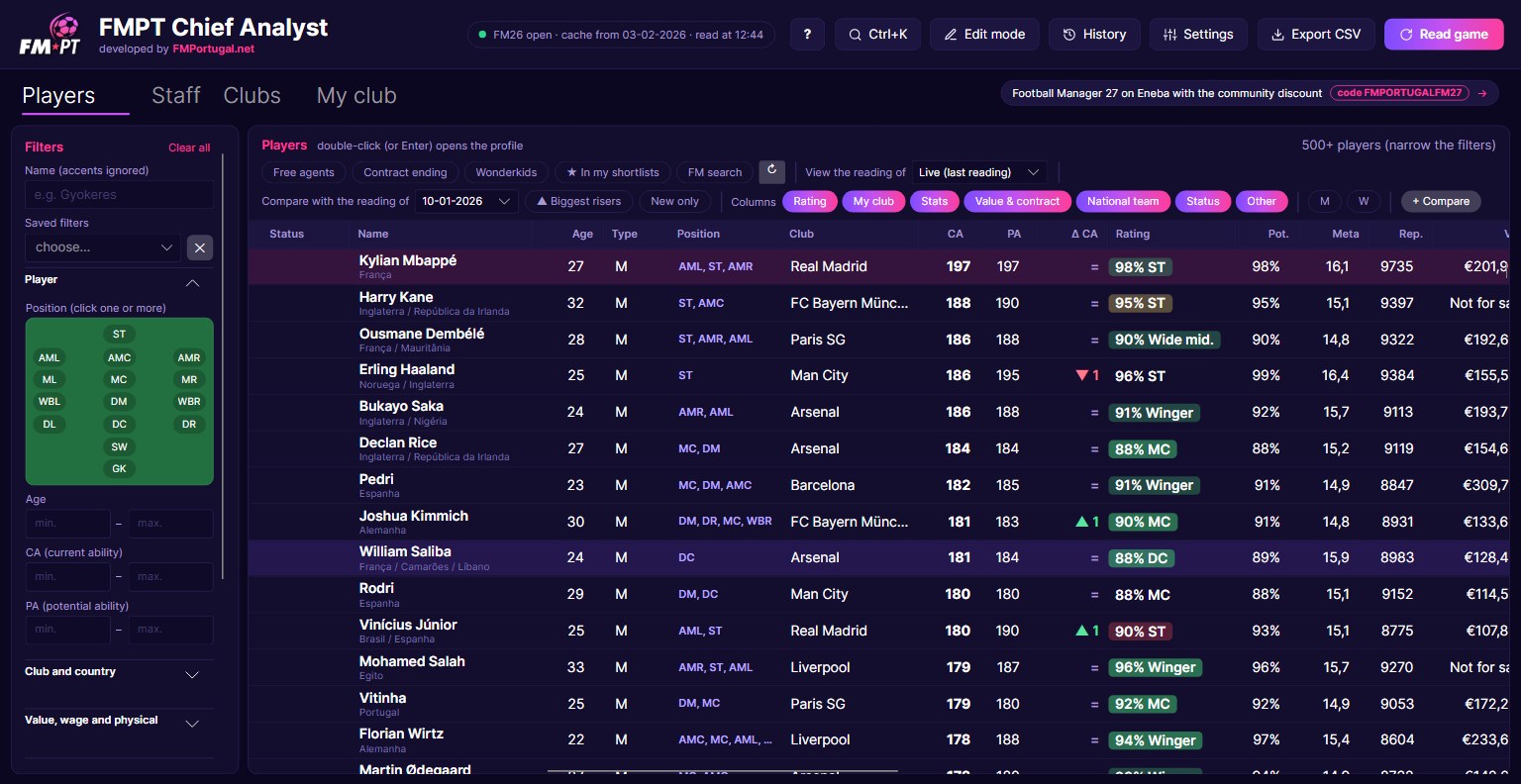Click the filters panel vertical scrollbar
This screenshot has height=784, width=1521.
click(224, 366)
